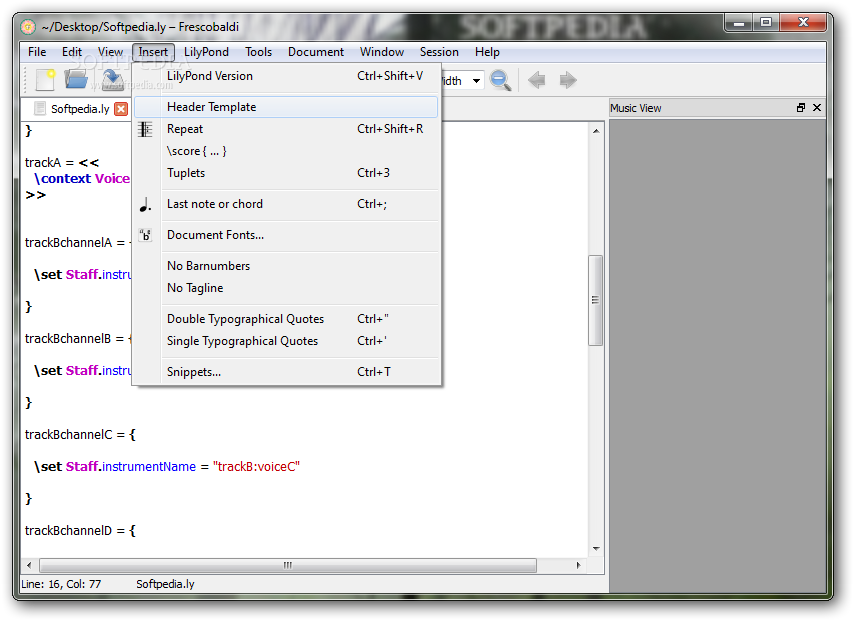Click the vertical scrollbar up arrow
The height and width of the screenshot is (621, 854).
tap(596, 131)
